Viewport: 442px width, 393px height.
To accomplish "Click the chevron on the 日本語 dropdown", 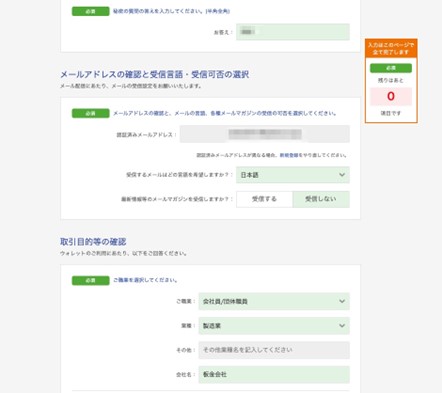I will (x=342, y=175).
